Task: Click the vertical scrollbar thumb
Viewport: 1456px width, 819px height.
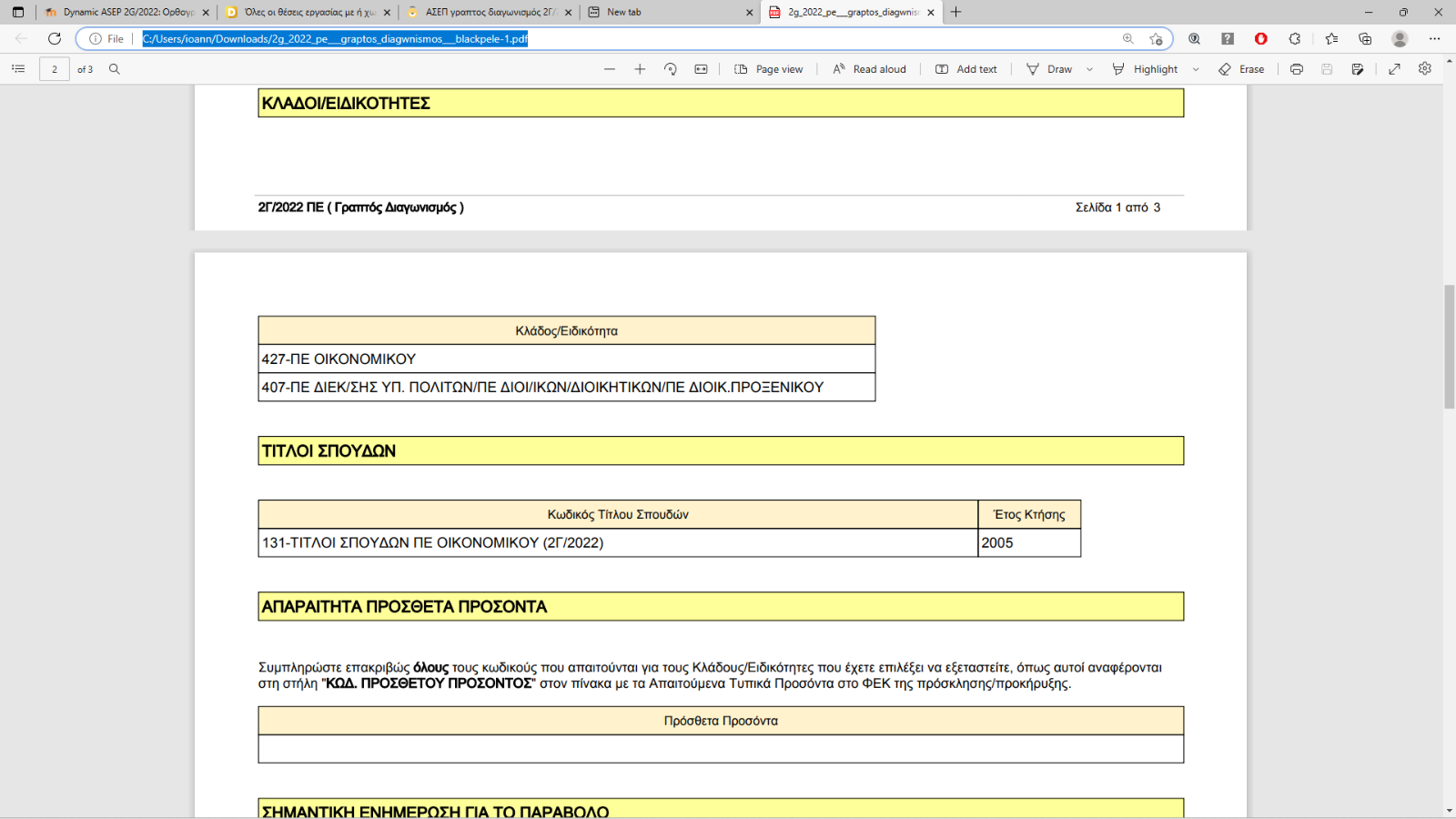Action: tap(1450, 346)
